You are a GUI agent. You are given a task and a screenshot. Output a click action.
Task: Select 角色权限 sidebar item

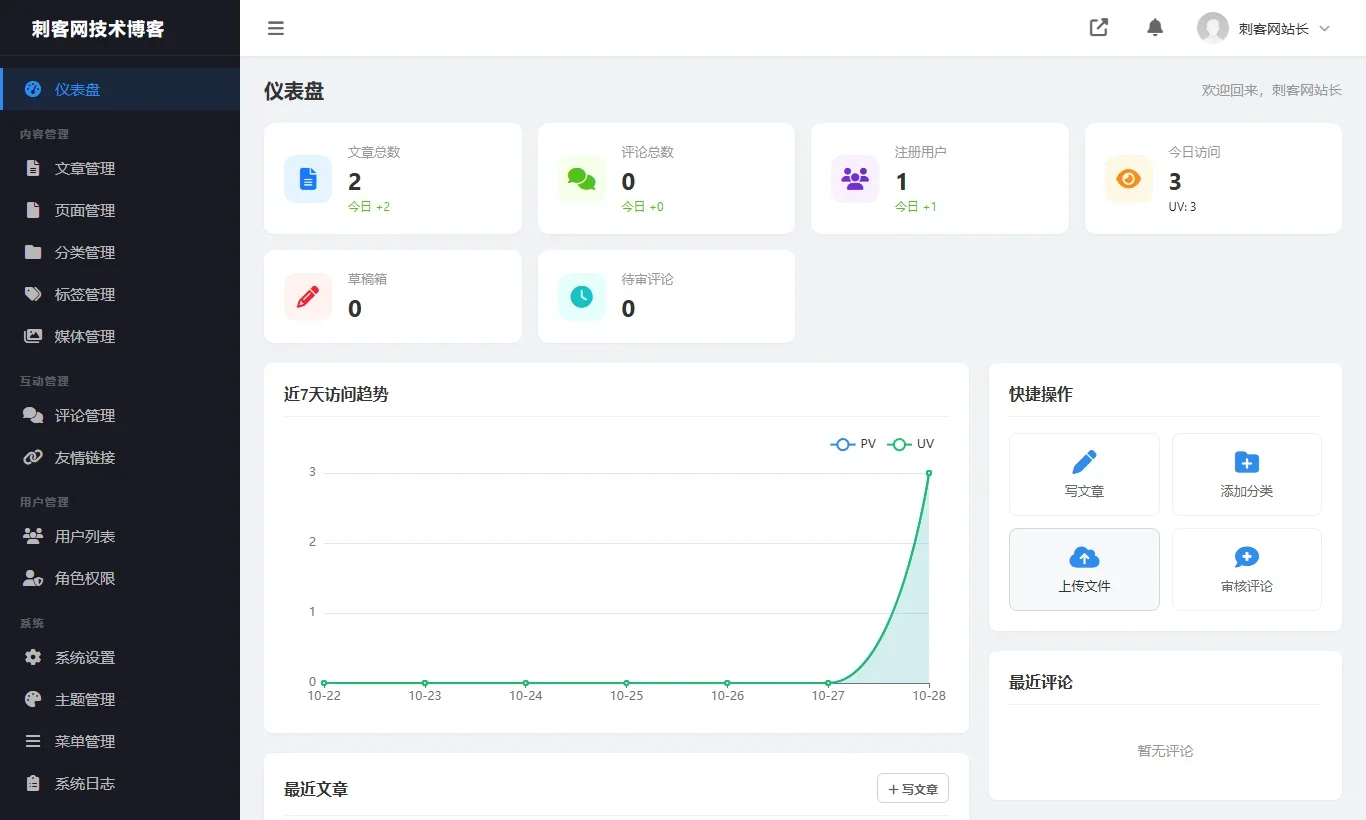pyautogui.click(x=120, y=579)
